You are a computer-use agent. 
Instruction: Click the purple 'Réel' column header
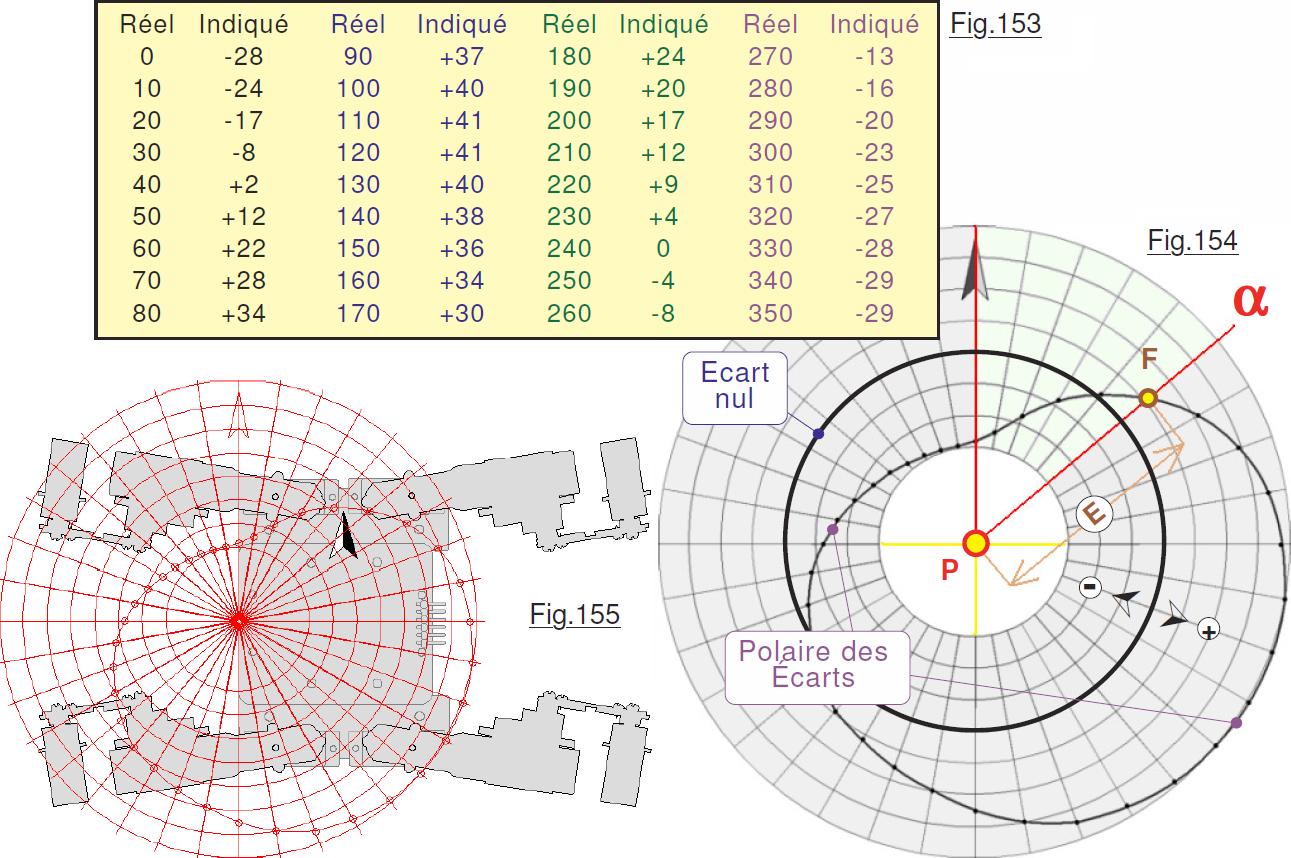(770, 24)
